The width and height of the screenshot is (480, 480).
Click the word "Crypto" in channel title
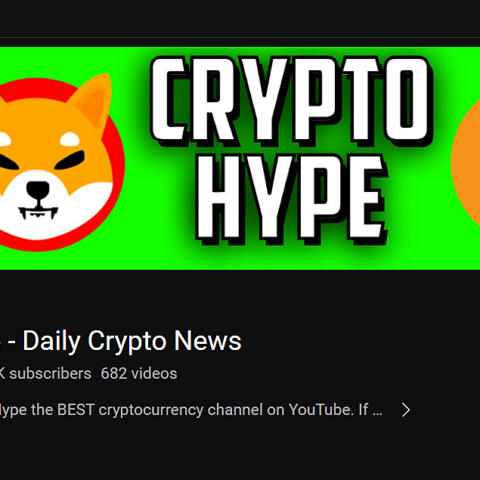click(127, 342)
